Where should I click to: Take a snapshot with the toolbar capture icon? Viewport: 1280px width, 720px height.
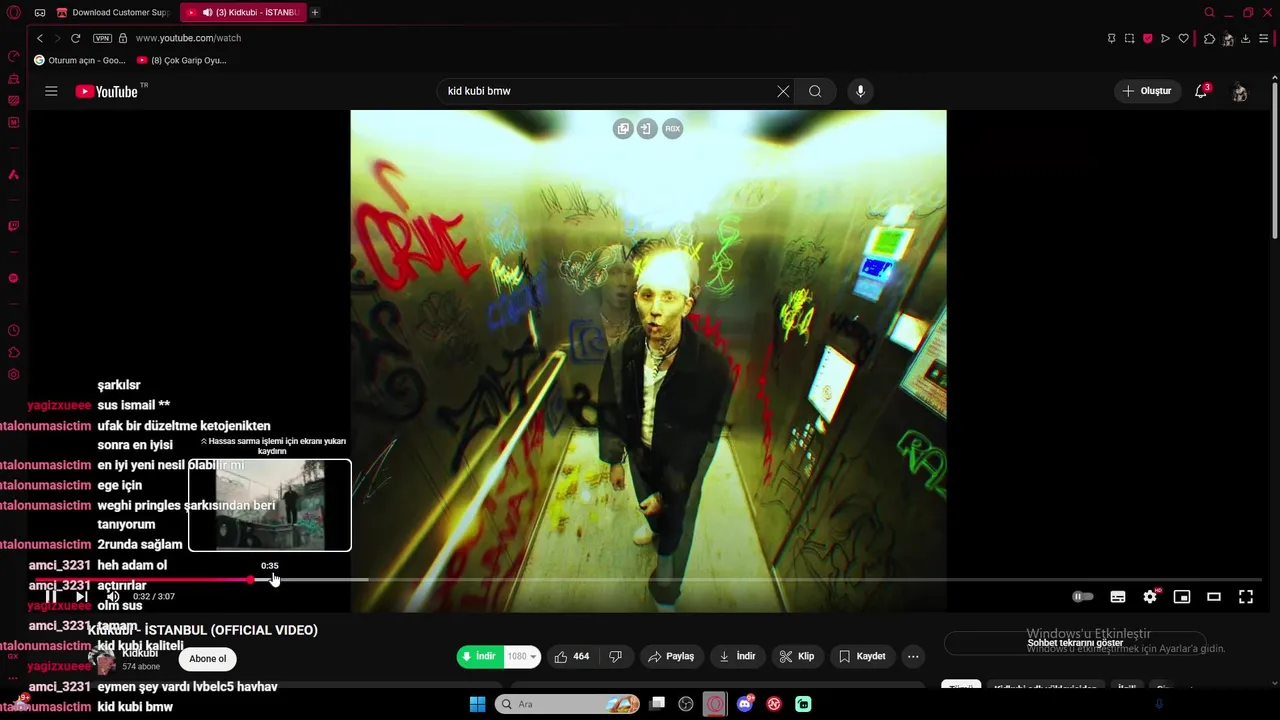(x=1129, y=38)
